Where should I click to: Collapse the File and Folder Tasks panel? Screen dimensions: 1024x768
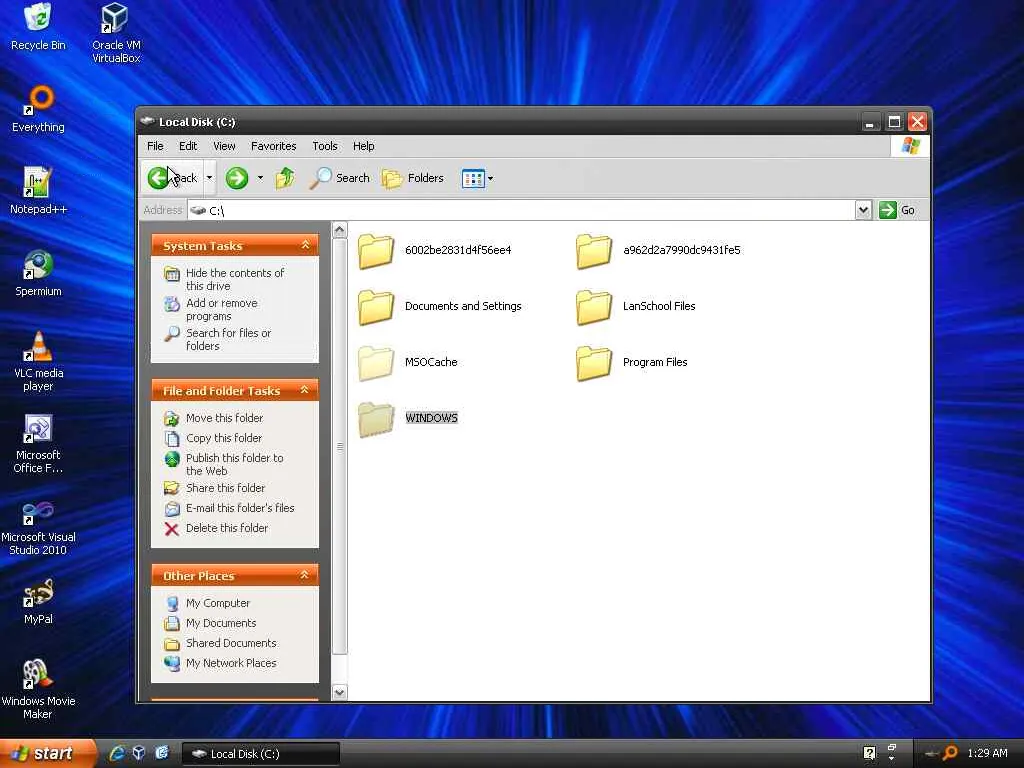click(304, 390)
